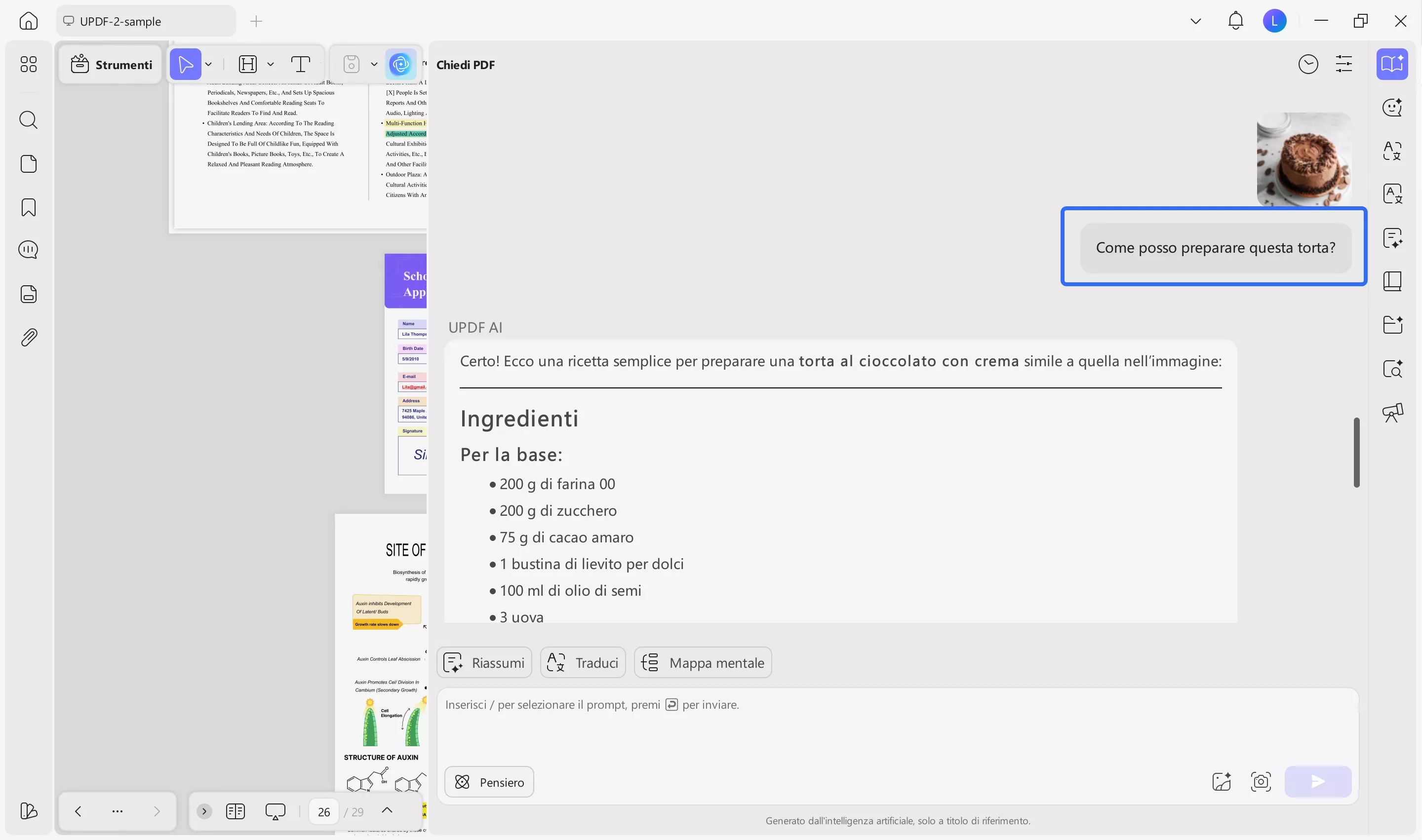1422x840 pixels.
Task: Open the Strumenti menu
Action: (x=111, y=65)
